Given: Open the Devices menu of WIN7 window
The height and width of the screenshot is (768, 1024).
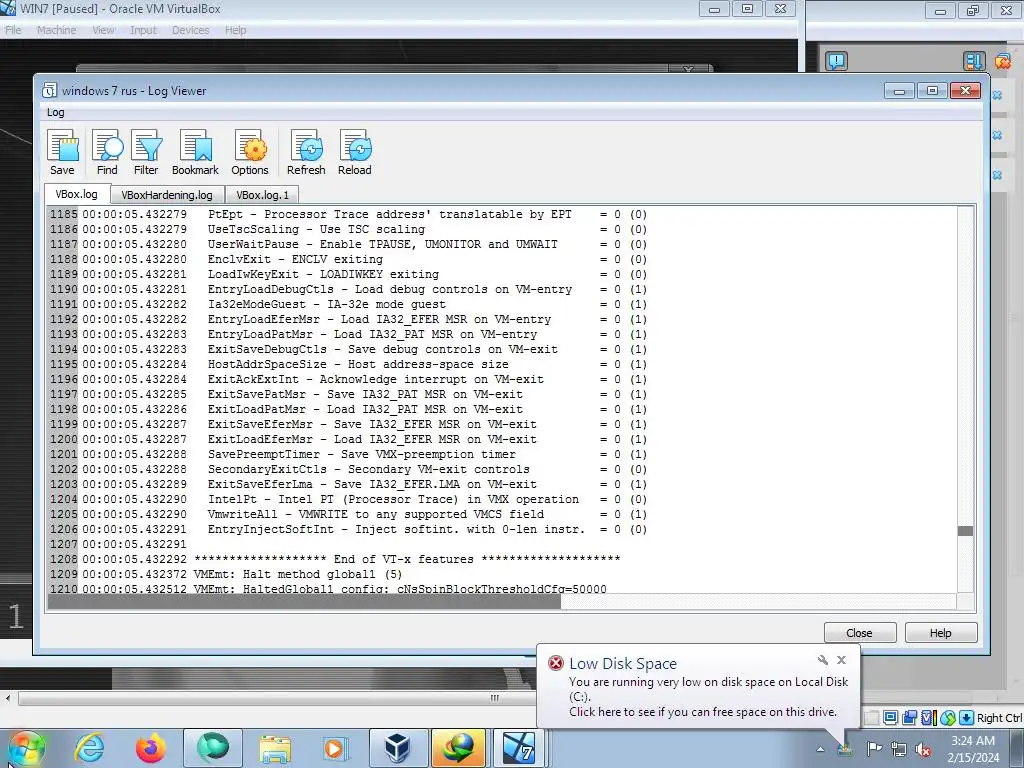Looking at the screenshot, I should [x=190, y=30].
